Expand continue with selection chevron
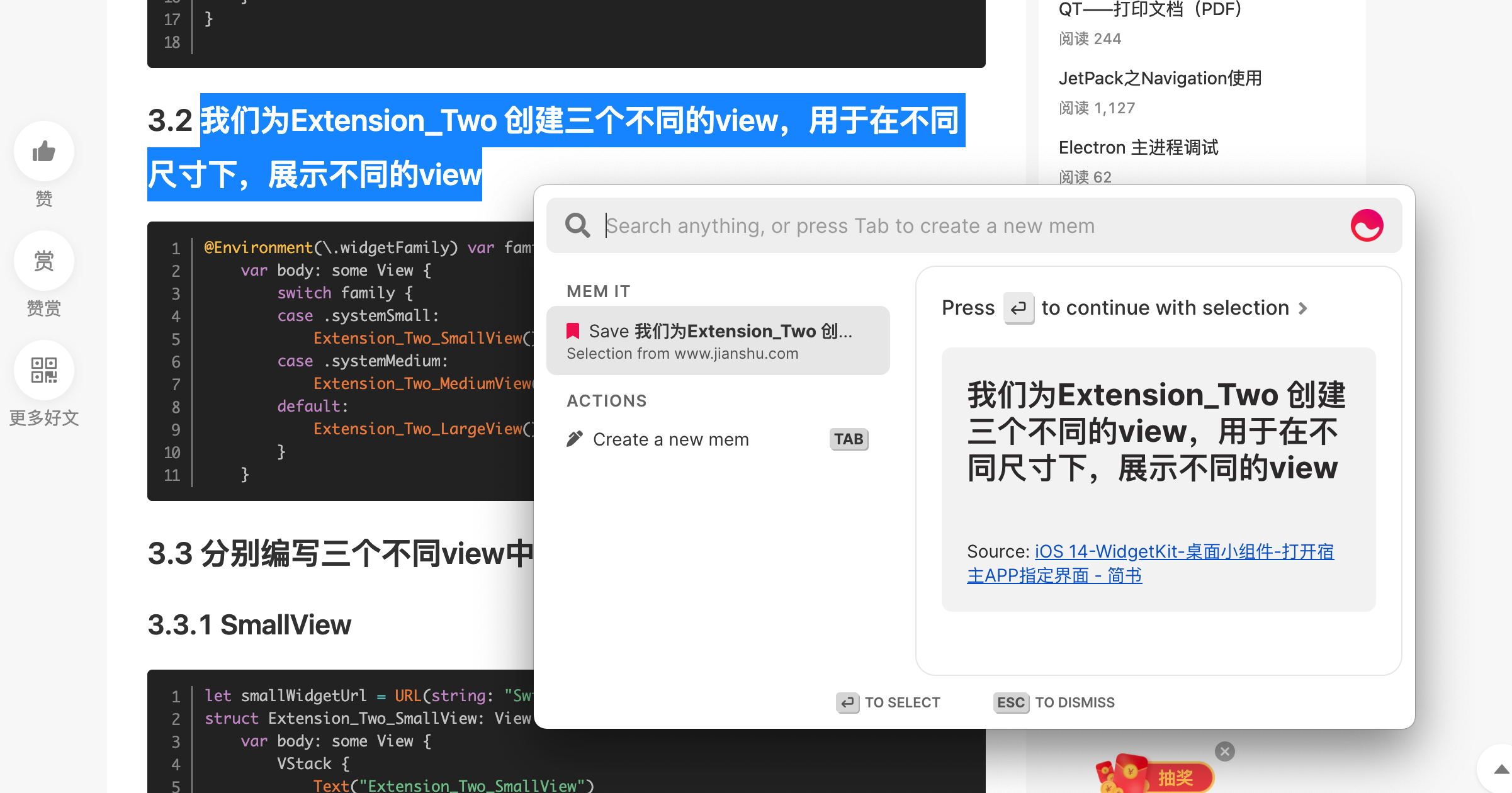Viewport: 1512px width, 793px height. [x=1303, y=308]
